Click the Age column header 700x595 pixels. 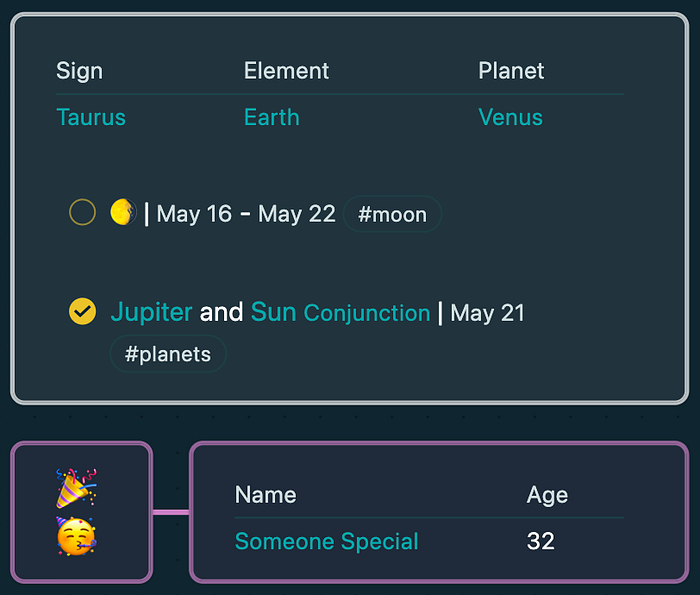click(547, 494)
